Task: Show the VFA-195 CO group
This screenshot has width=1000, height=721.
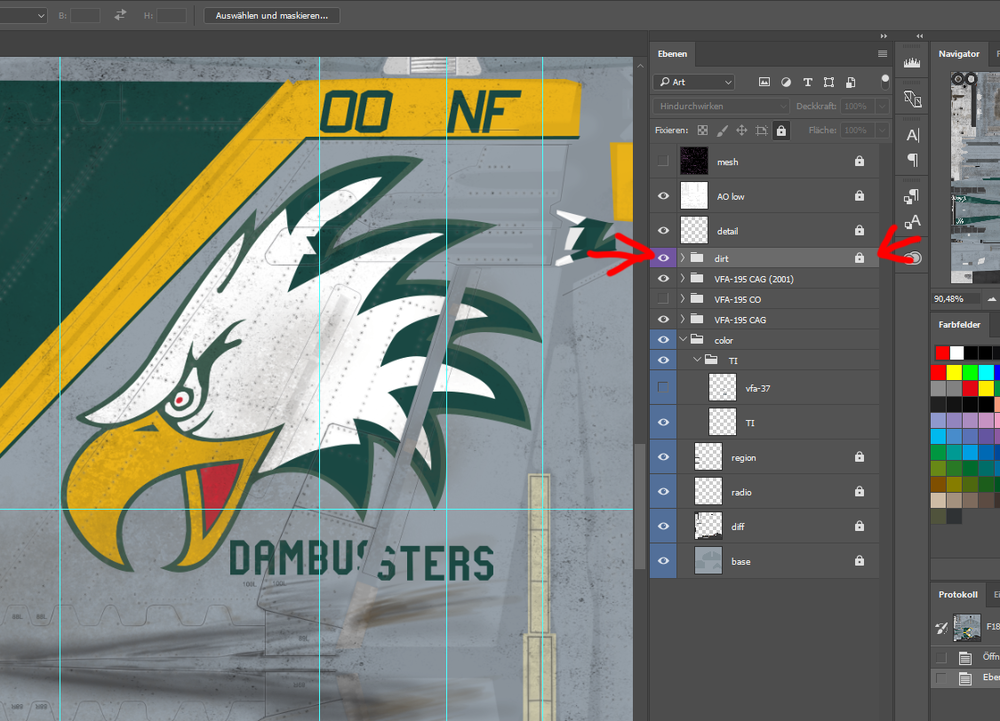Action: pos(663,299)
